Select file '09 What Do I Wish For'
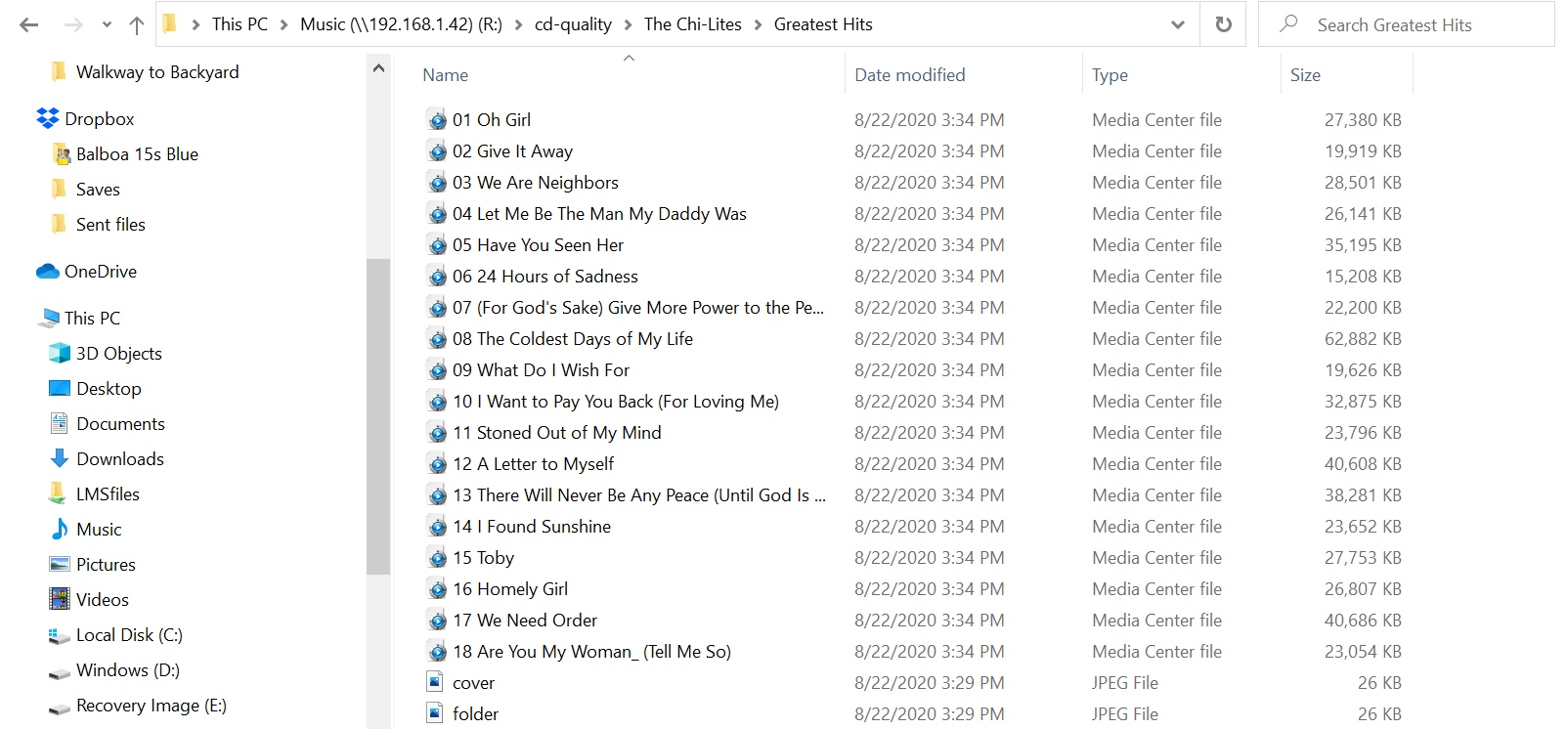 [x=541, y=370]
